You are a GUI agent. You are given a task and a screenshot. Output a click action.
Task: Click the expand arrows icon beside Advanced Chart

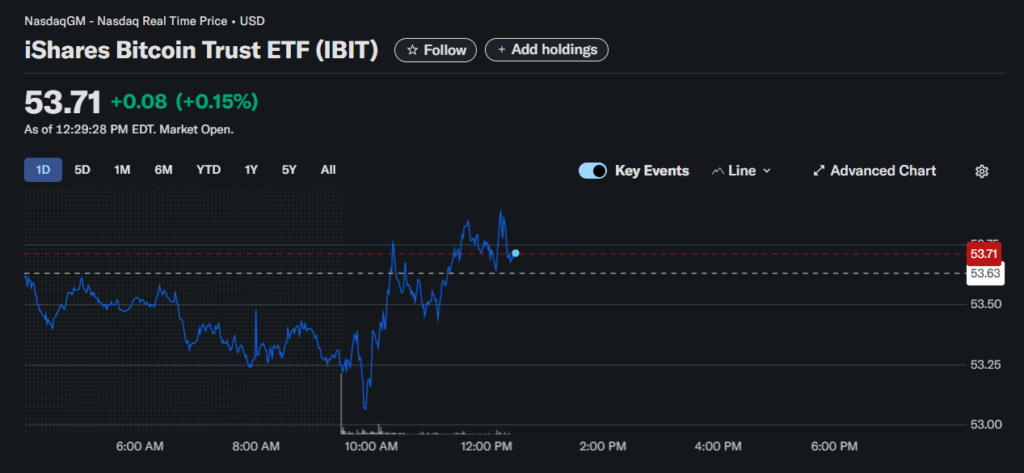click(x=818, y=171)
